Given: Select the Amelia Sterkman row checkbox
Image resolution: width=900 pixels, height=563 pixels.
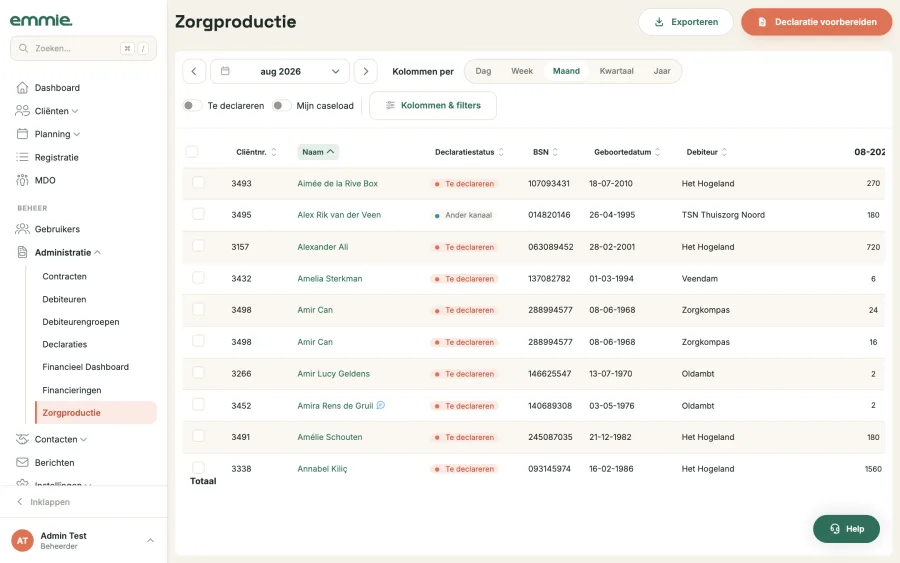Looking at the screenshot, I should coord(198,277).
